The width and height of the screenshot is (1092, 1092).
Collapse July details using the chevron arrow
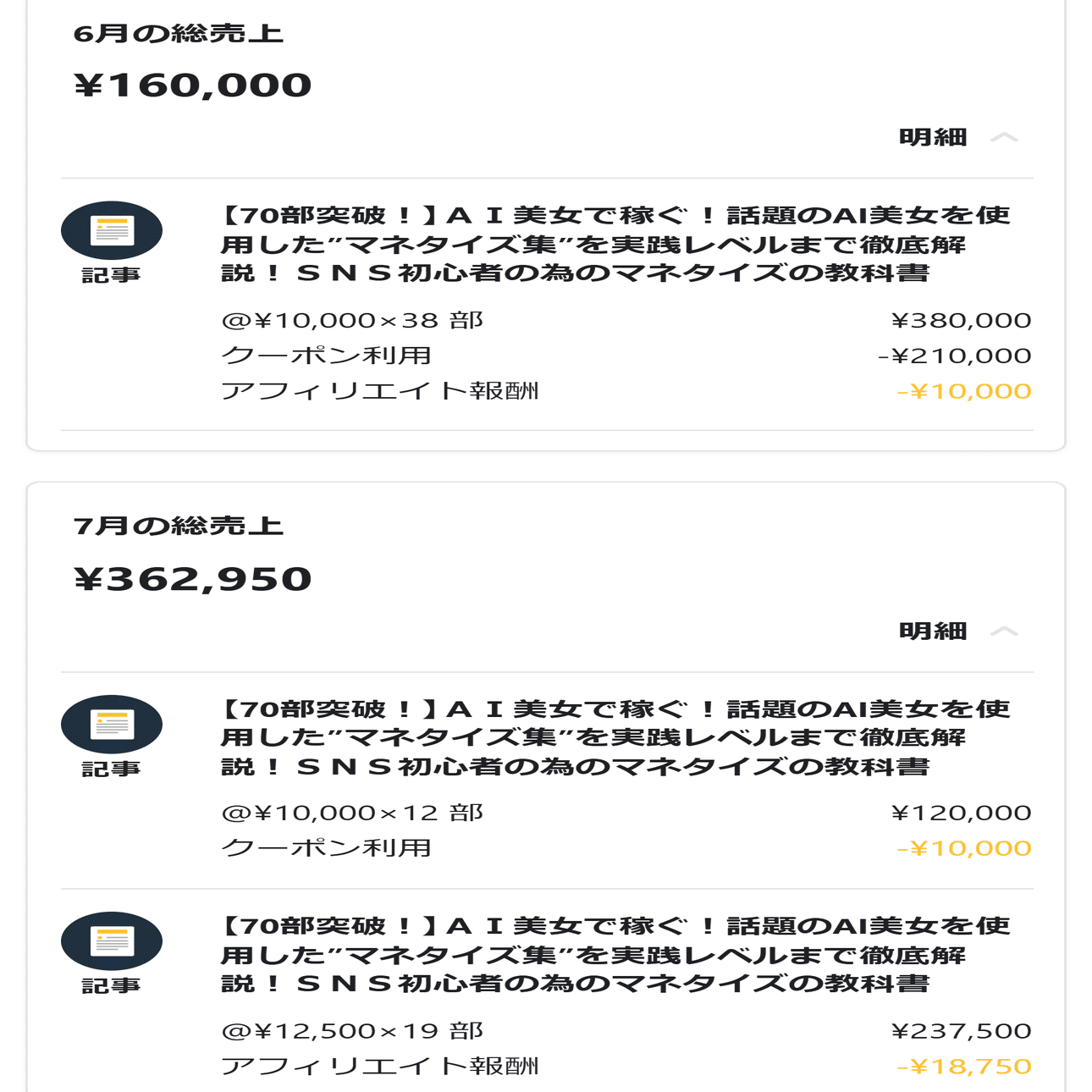pos(1004,631)
